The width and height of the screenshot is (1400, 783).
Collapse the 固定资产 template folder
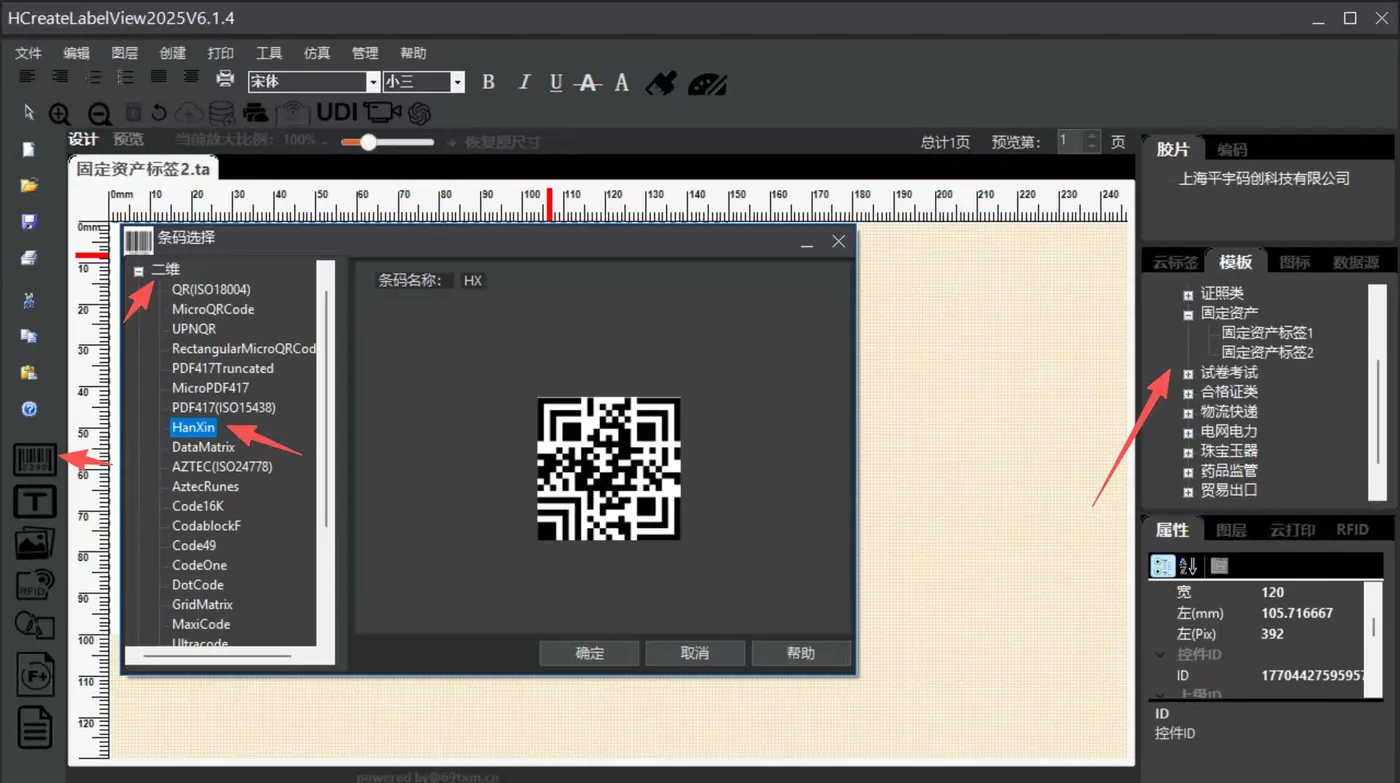(1188, 314)
